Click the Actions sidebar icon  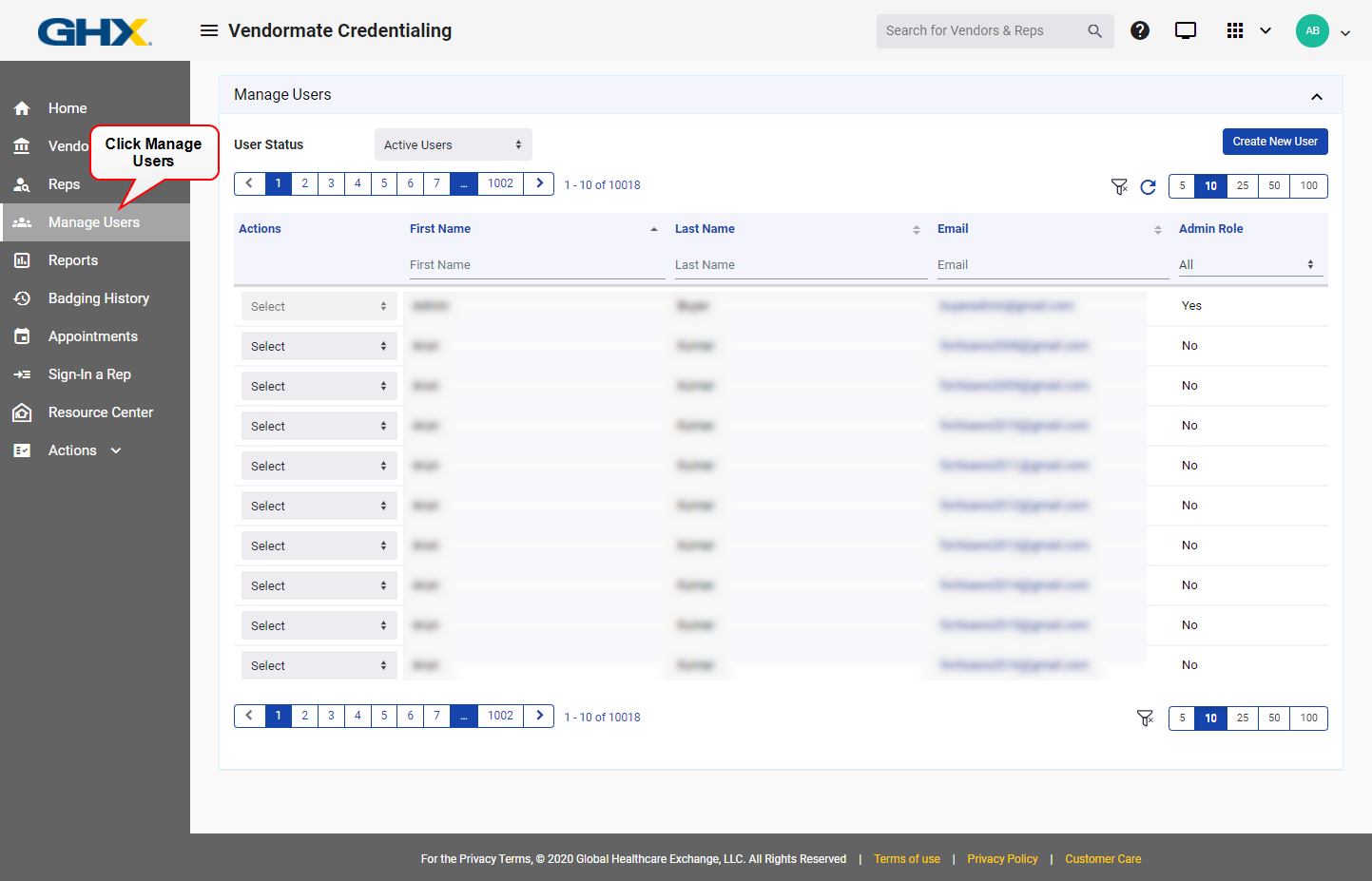click(22, 450)
